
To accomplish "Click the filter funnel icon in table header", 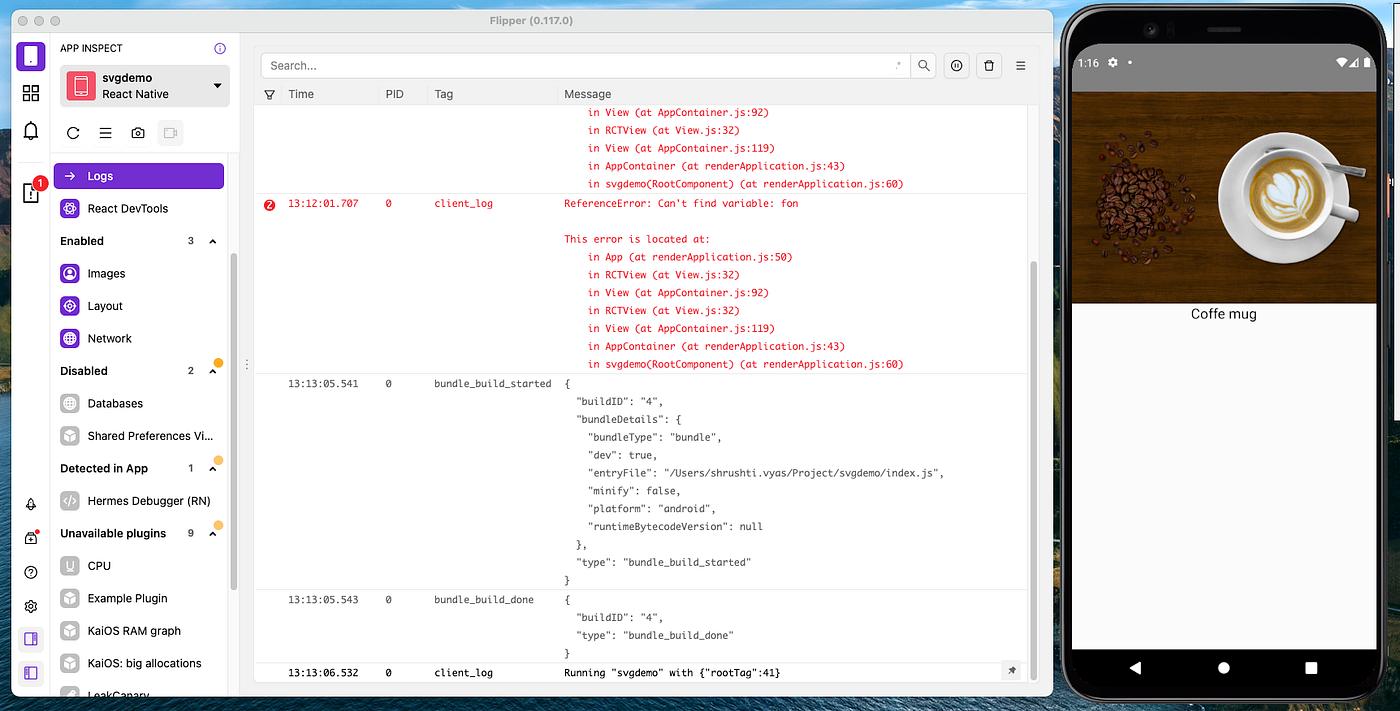I will (x=269, y=94).
